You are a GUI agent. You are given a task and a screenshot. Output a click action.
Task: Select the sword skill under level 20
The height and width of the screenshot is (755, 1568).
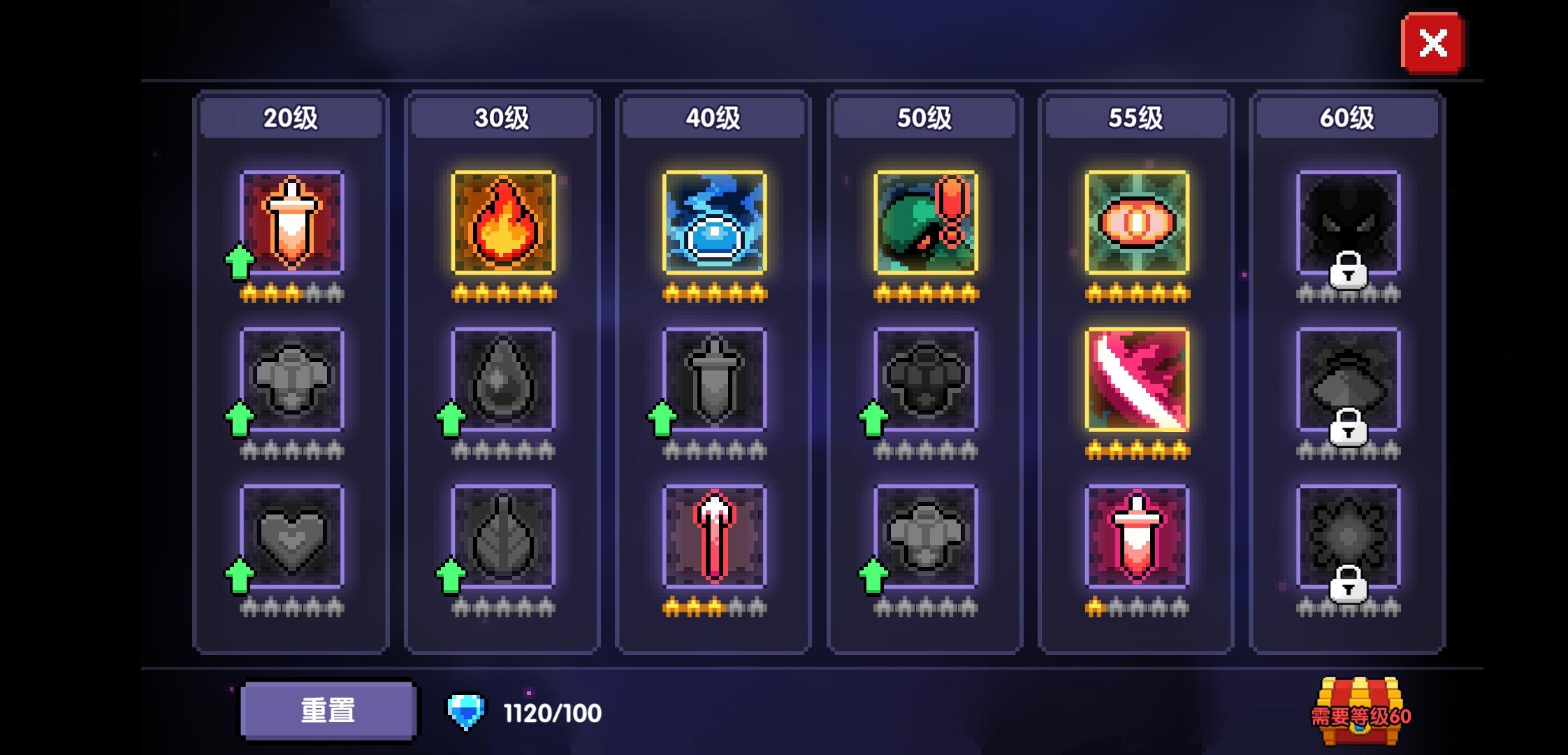[x=292, y=222]
